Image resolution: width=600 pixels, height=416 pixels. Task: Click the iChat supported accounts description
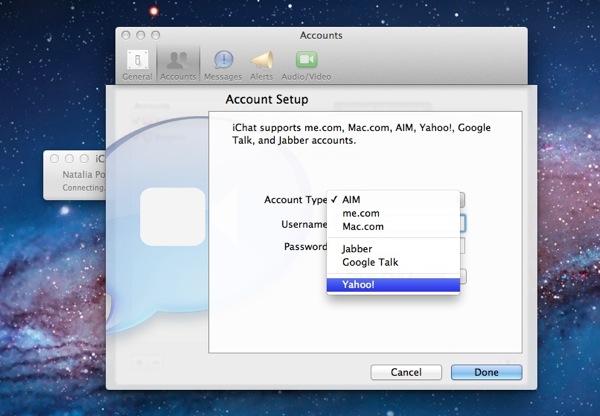coord(361,134)
